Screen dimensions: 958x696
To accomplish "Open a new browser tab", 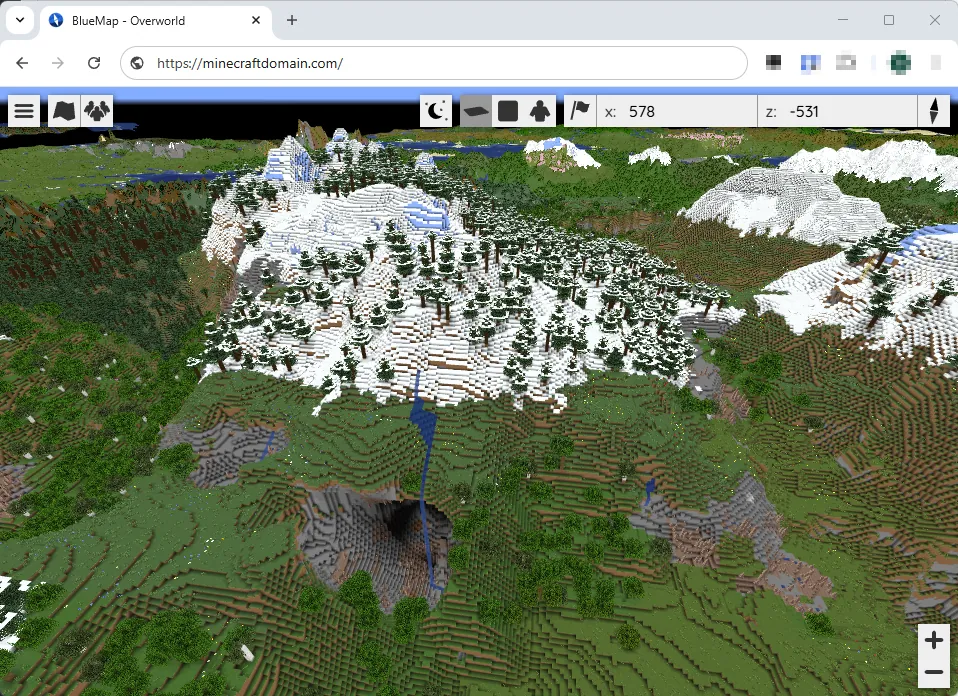I will (x=291, y=20).
